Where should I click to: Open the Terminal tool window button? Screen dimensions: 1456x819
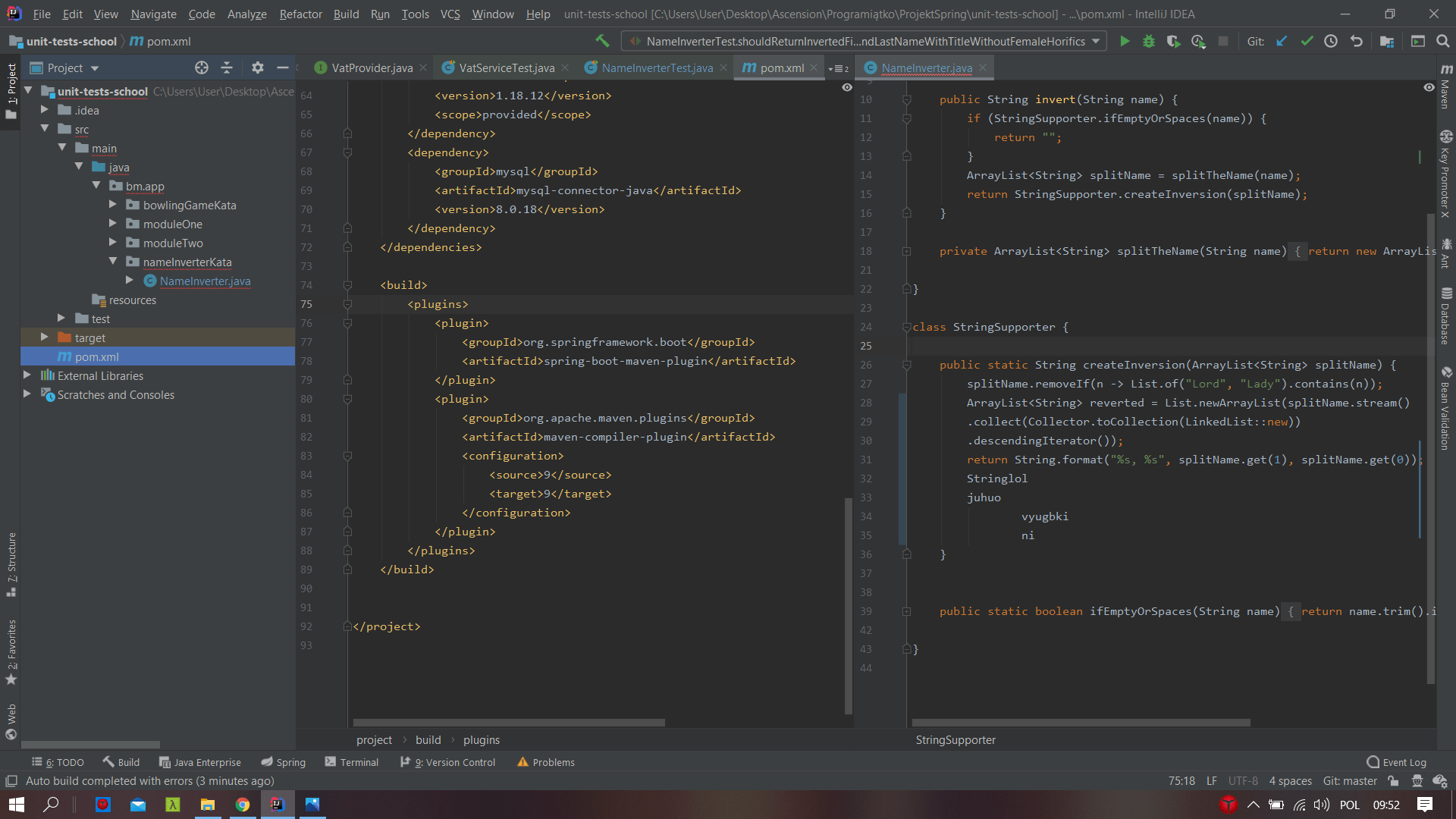[352, 762]
